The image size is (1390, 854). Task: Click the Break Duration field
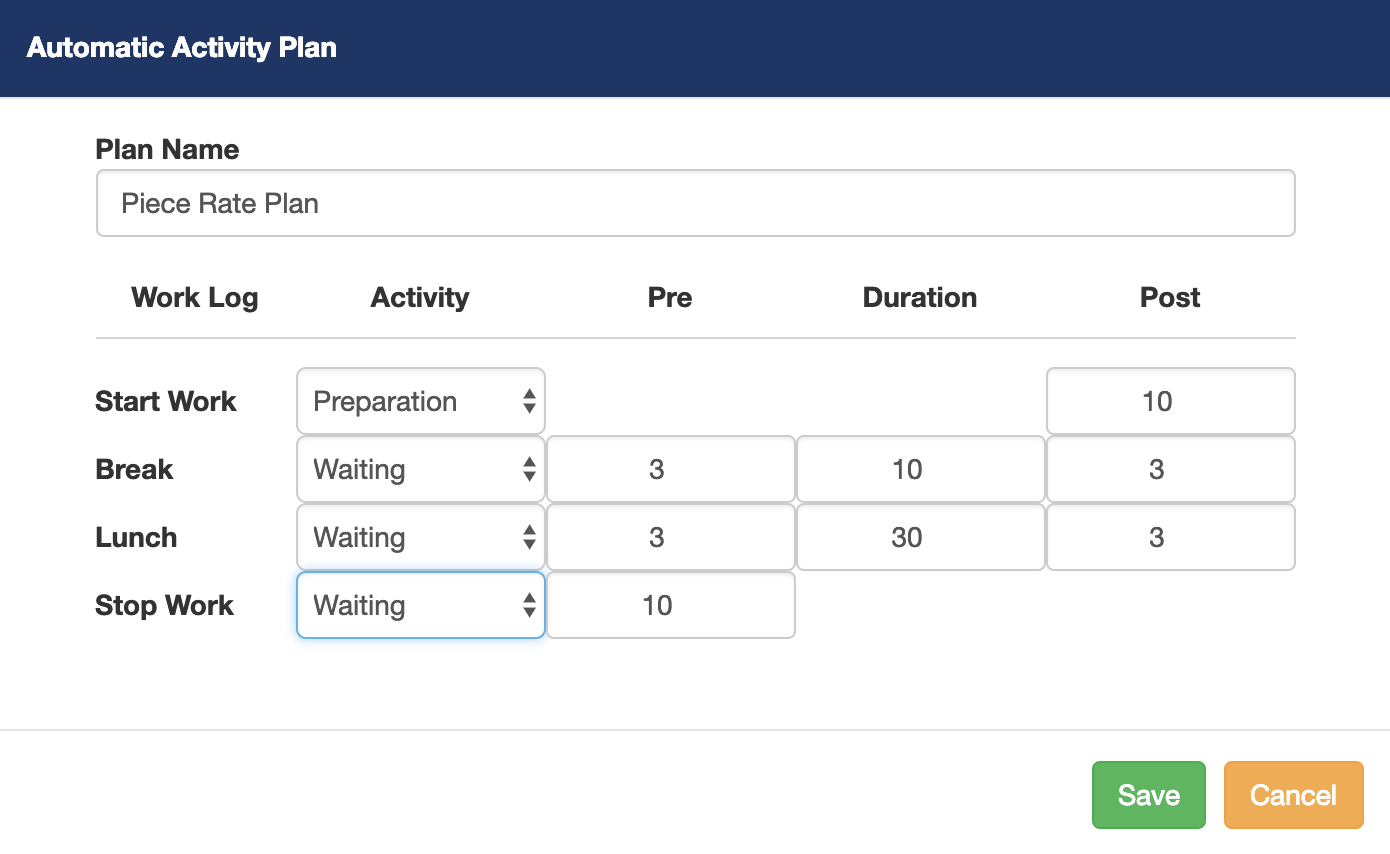tap(920, 469)
